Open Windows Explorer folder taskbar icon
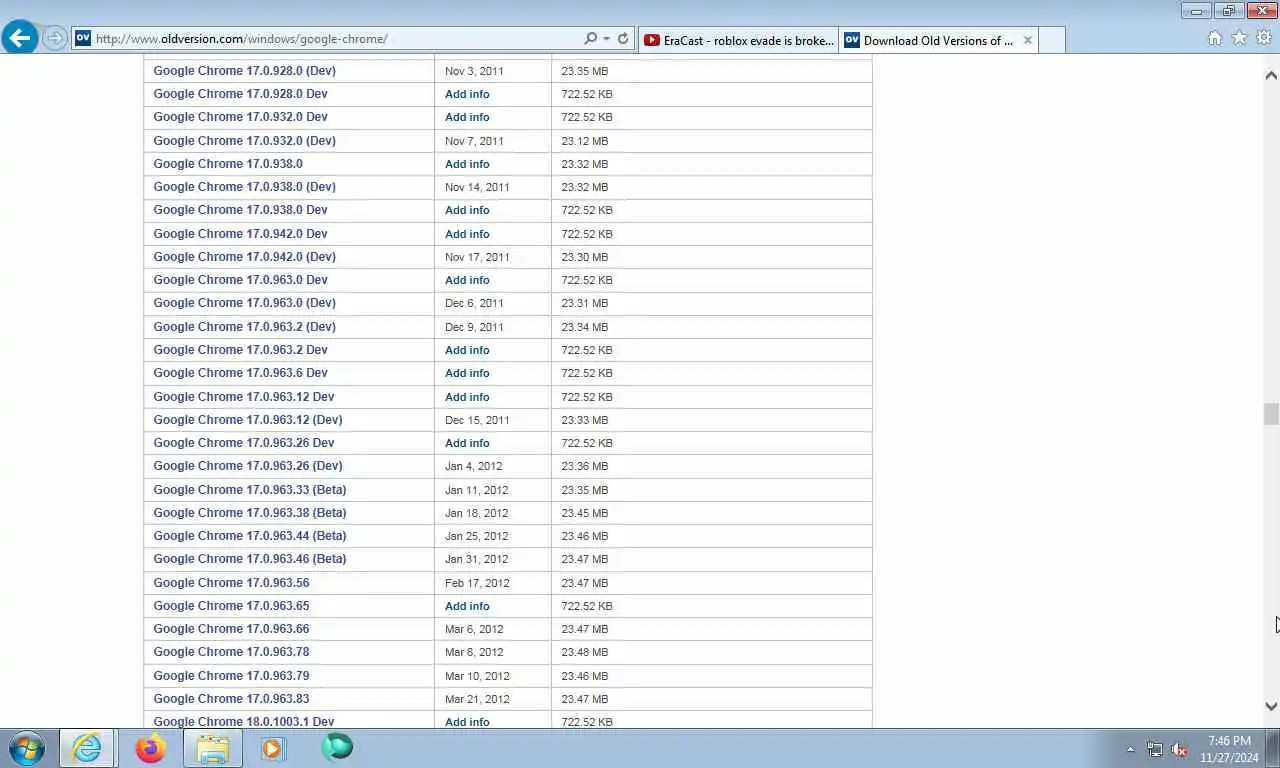This screenshot has height=768, width=1280. [213, 748]
